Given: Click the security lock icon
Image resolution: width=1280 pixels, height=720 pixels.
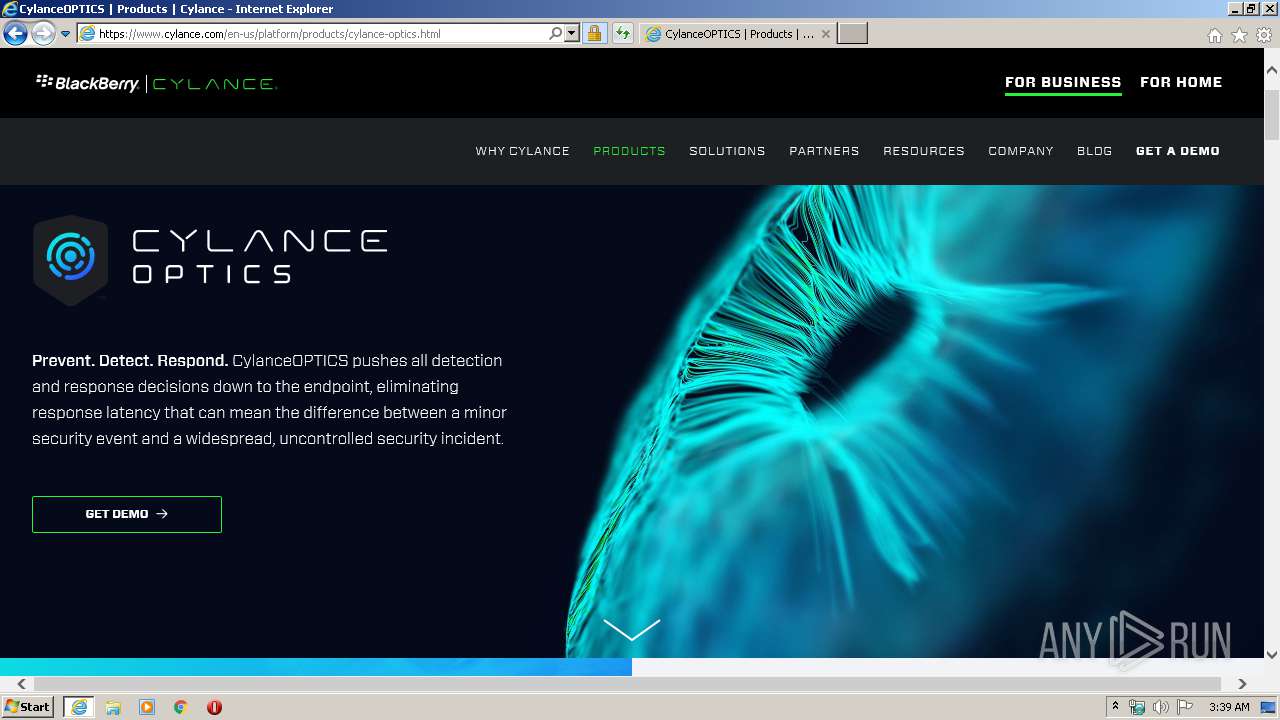Looking at the screenshot, I should pyautogui.click(x=594, y=33).
